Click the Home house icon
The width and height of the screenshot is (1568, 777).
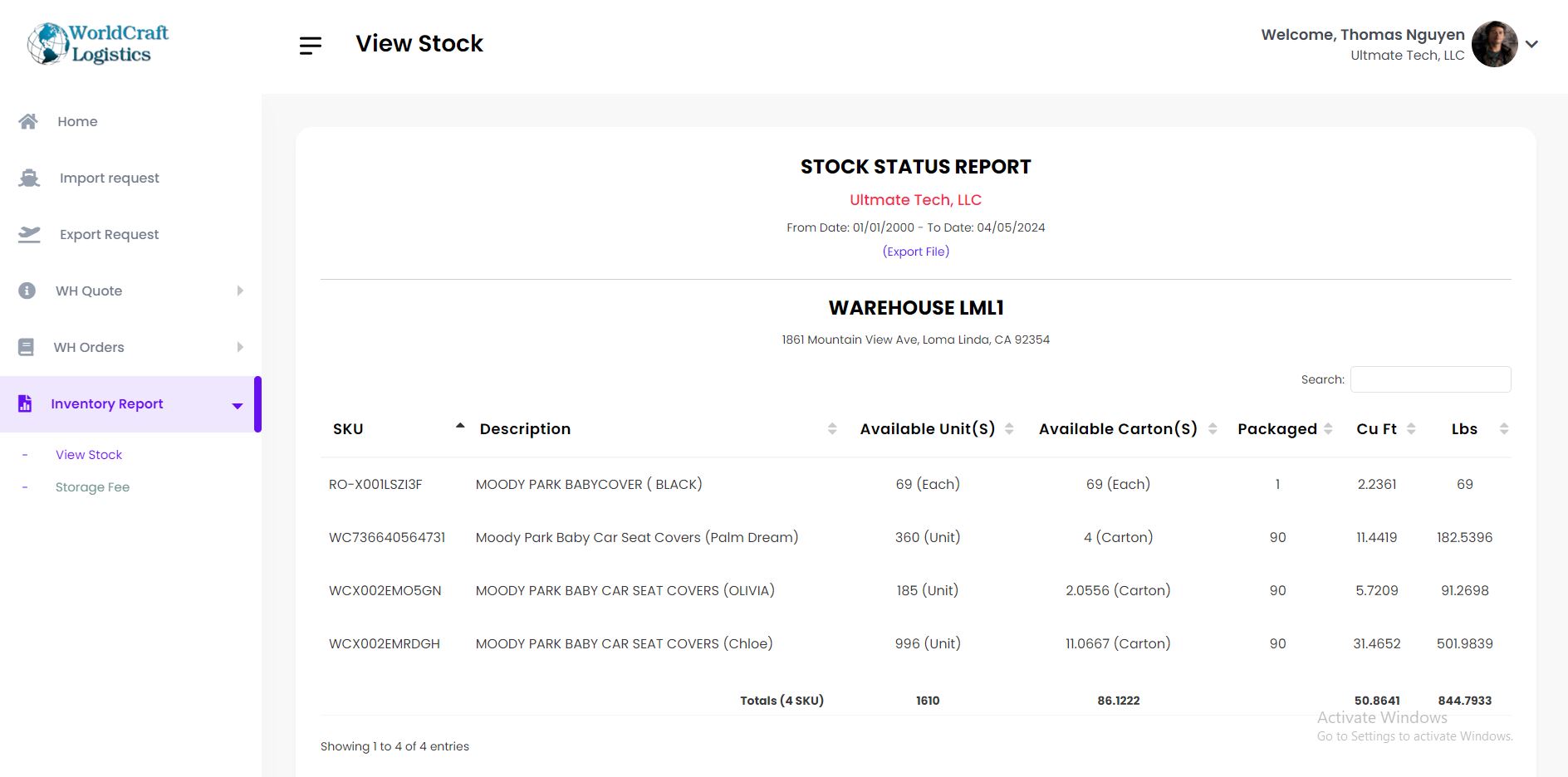click(x=28, y=121)
